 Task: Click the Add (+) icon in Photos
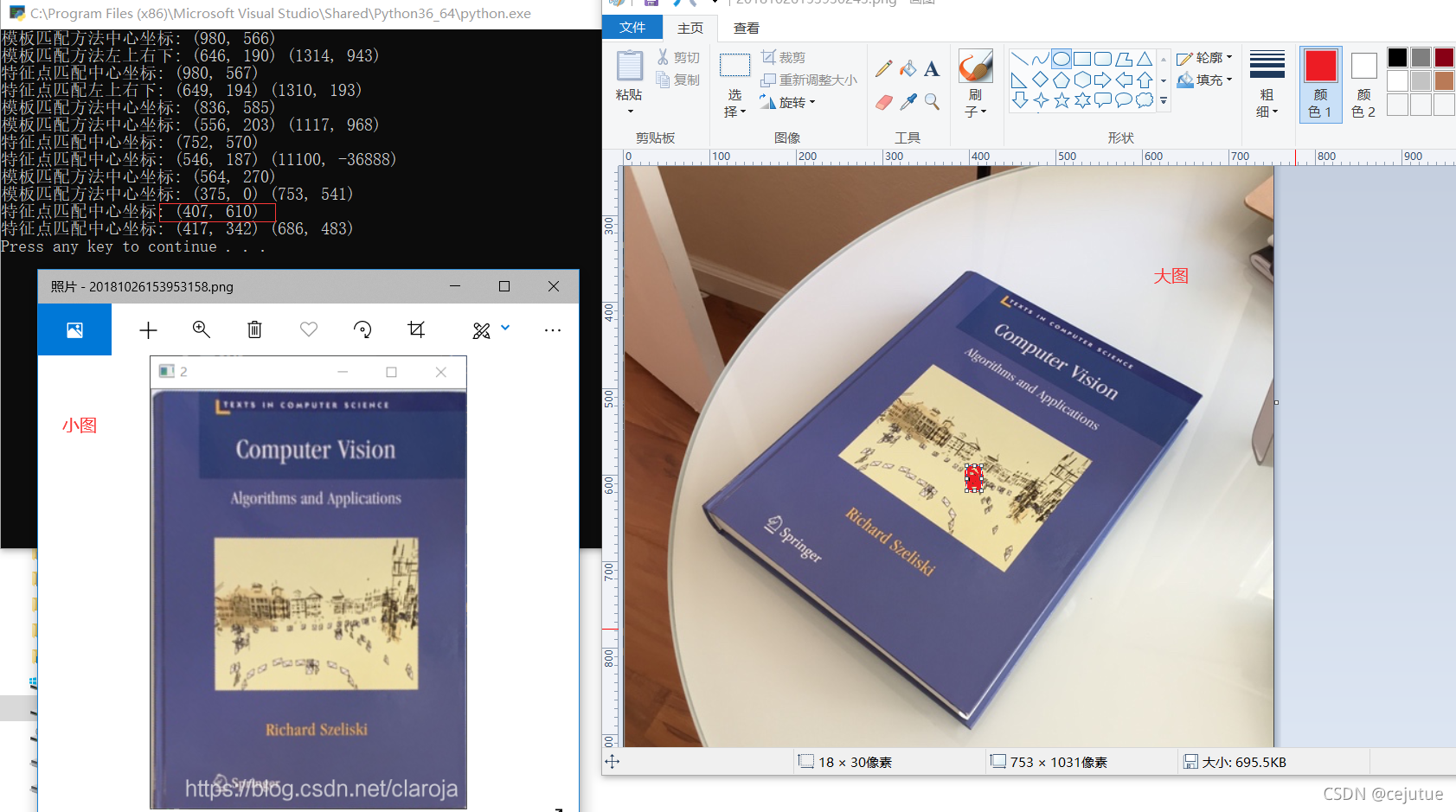[148, 329]
